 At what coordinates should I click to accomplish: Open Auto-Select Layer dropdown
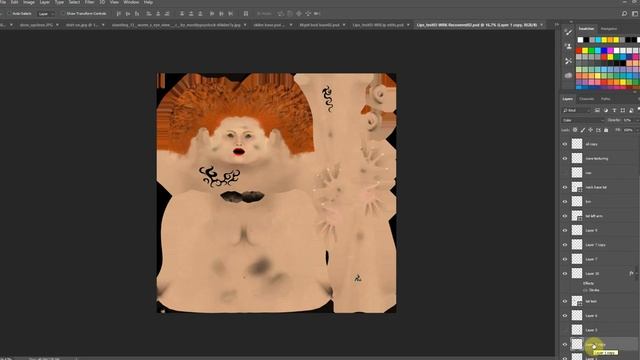click(x=46, y=13)
